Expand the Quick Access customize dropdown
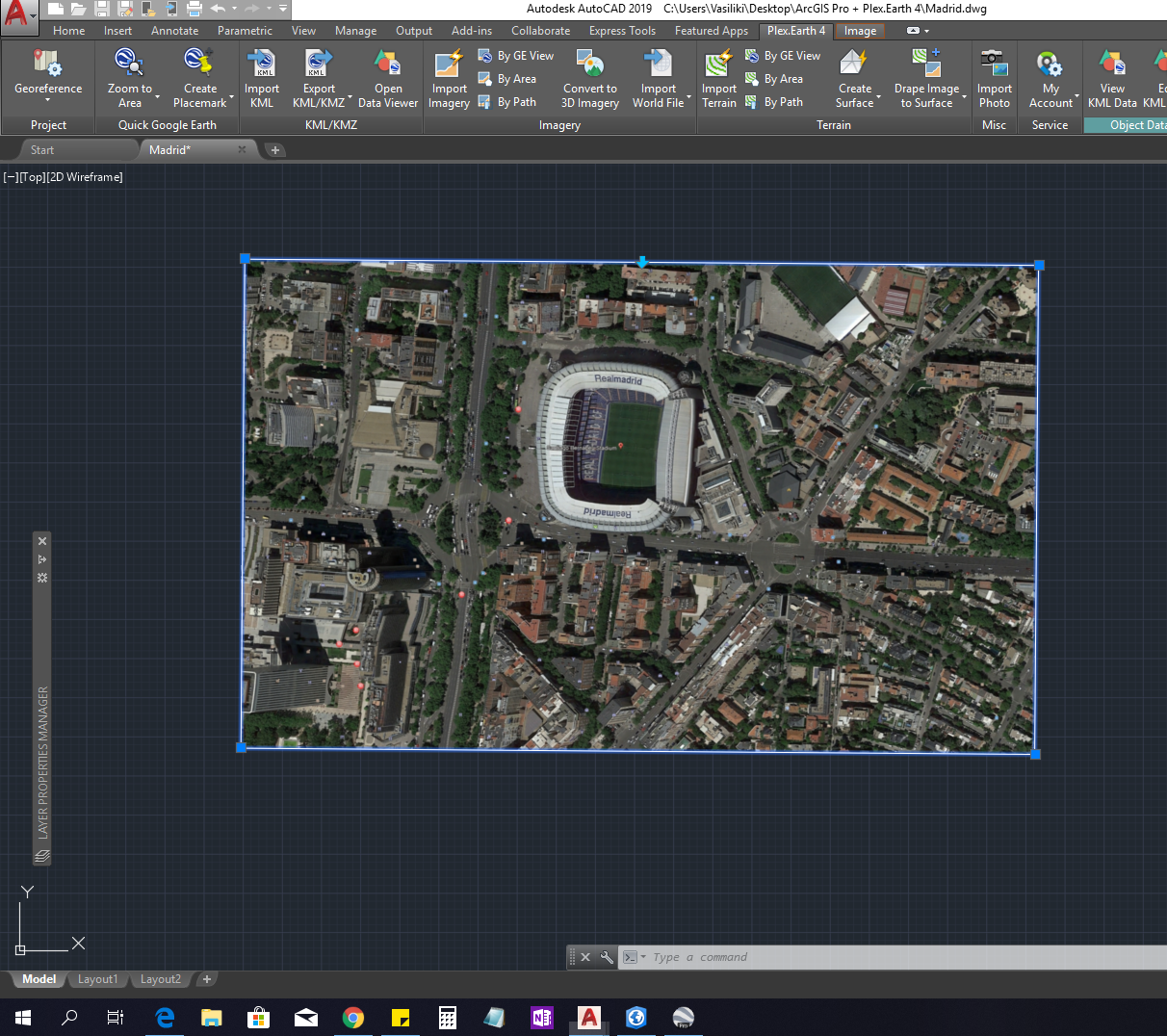Image resolution: width=1167 pixels, height=1036 pixels. tap(283, 9)
